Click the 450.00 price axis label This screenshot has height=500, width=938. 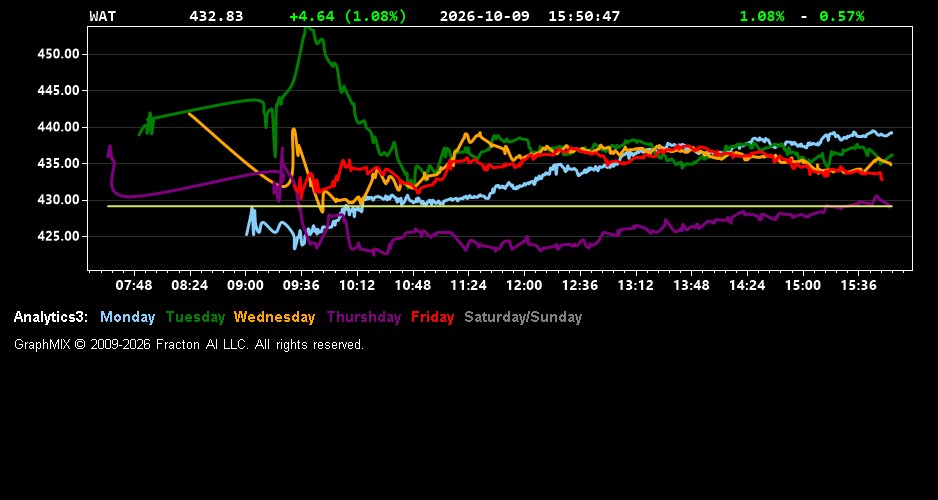coord(59,54)
